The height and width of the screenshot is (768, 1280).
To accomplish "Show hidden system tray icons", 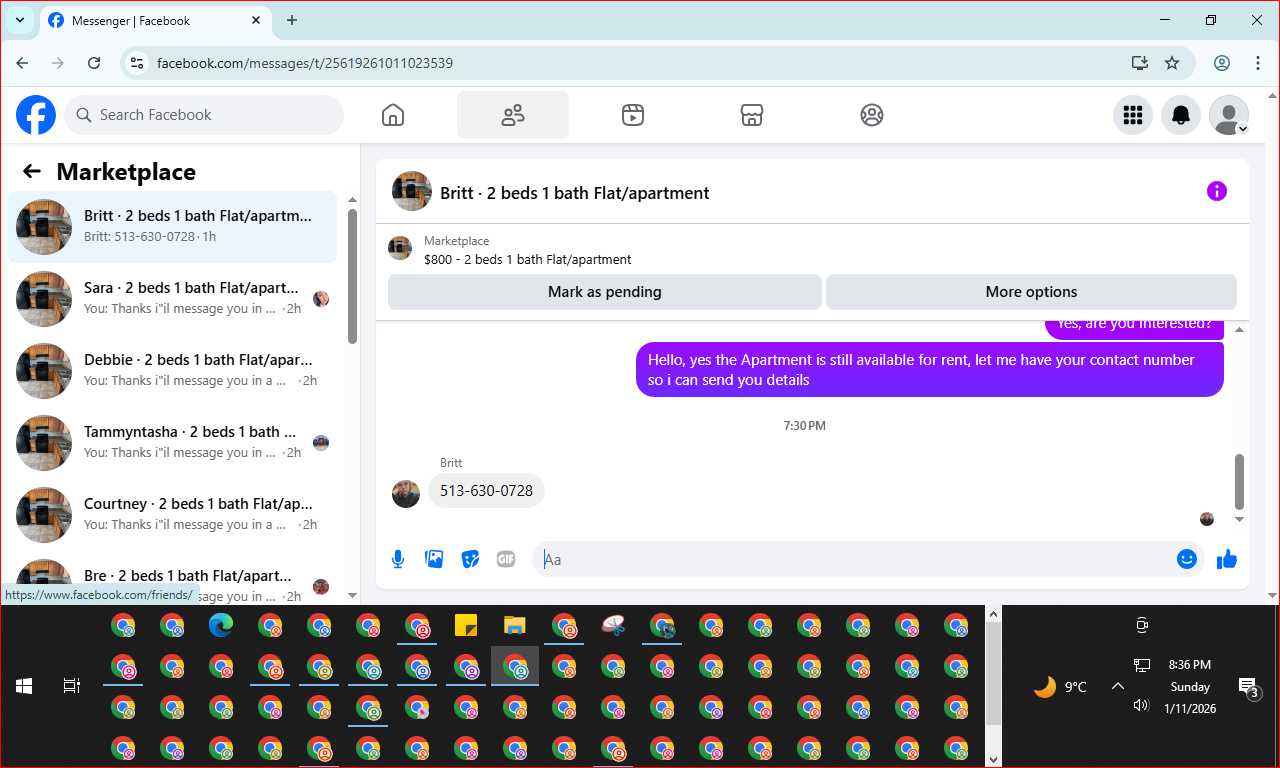I will (1118, 686).
